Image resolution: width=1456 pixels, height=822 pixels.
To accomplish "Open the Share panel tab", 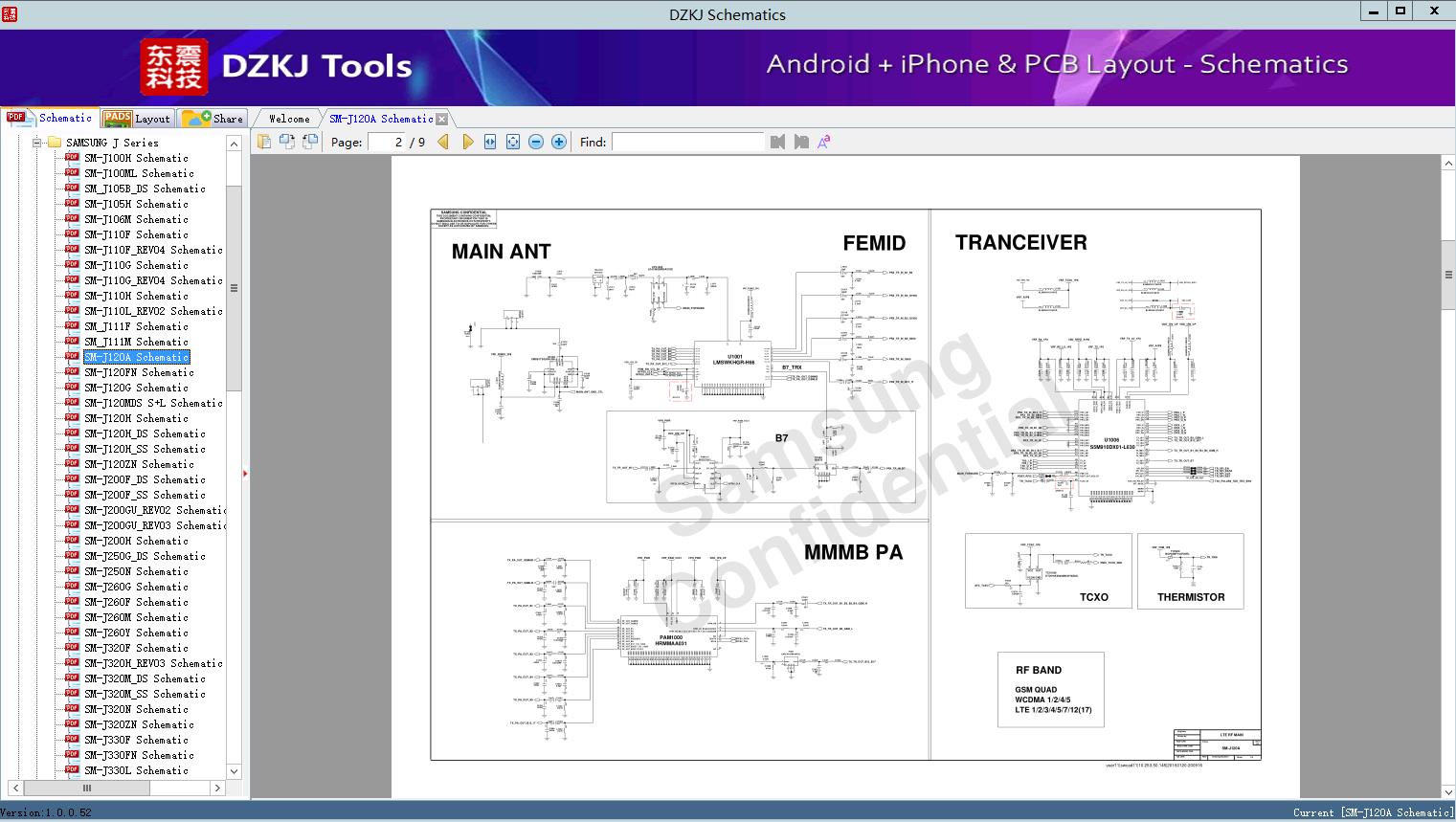I will (213, 119).
